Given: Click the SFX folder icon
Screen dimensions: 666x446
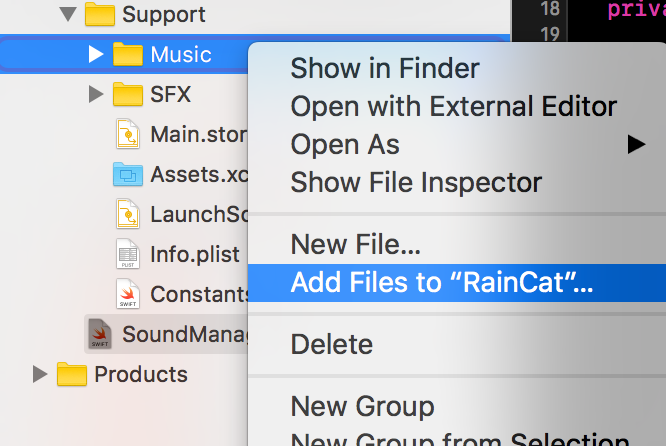Looking at the screenshot, I should pyautogui.click(x=128, y=94).
